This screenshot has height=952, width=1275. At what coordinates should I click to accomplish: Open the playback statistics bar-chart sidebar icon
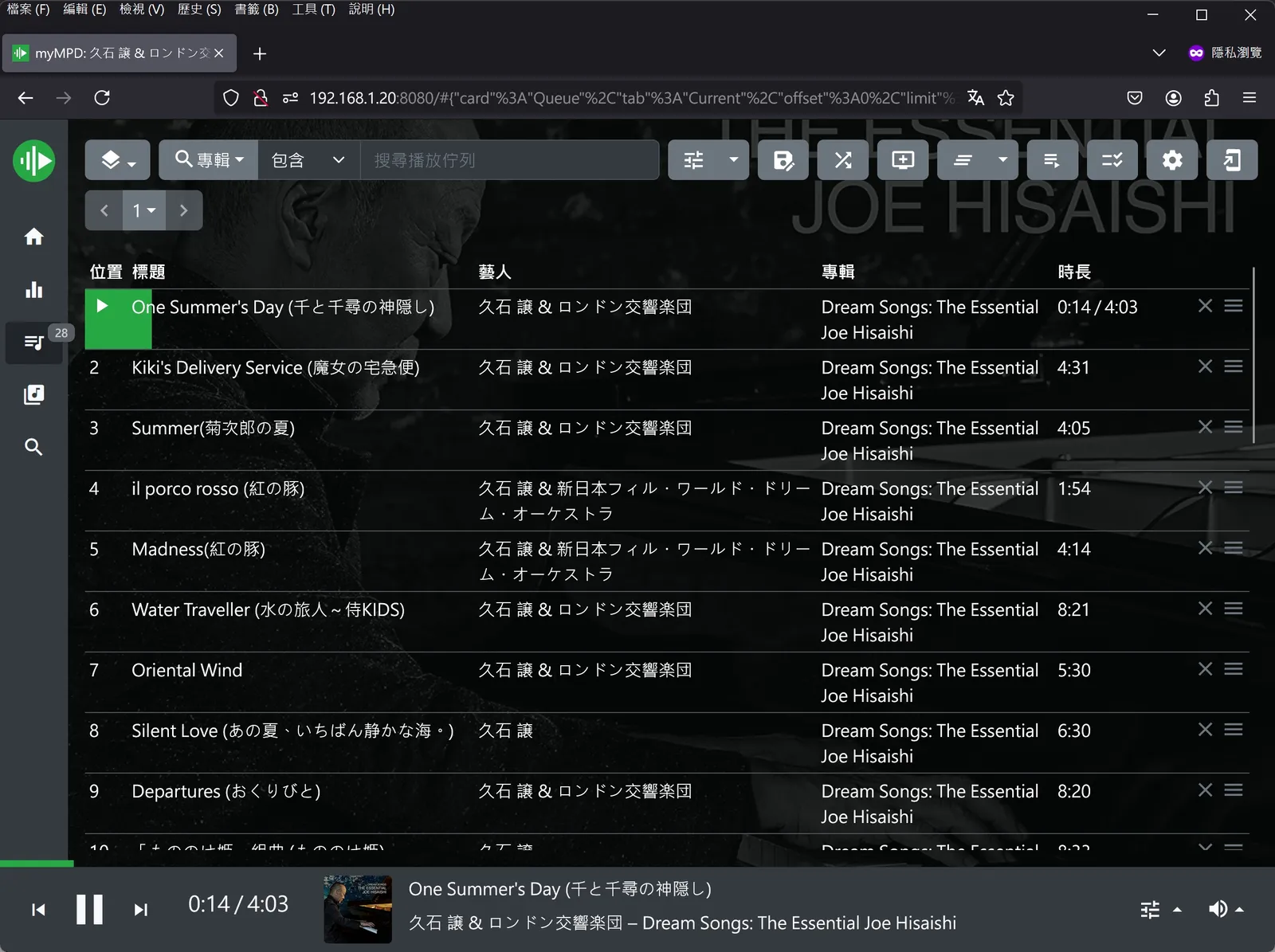point(33,289)
